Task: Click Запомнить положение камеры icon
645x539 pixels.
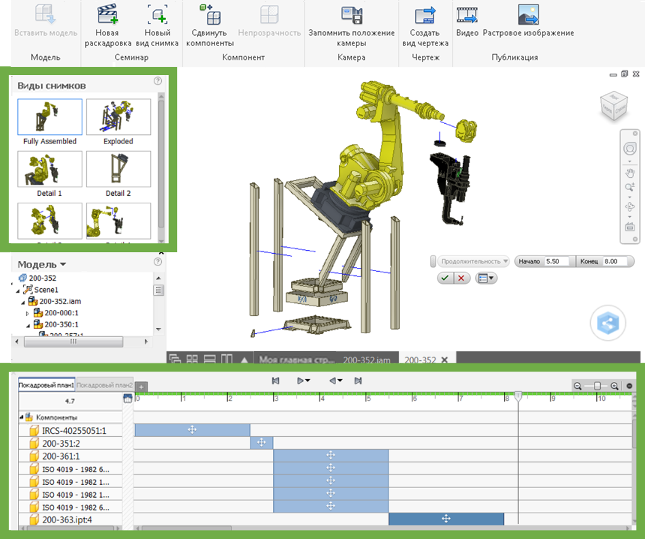Action: point(352,15)
